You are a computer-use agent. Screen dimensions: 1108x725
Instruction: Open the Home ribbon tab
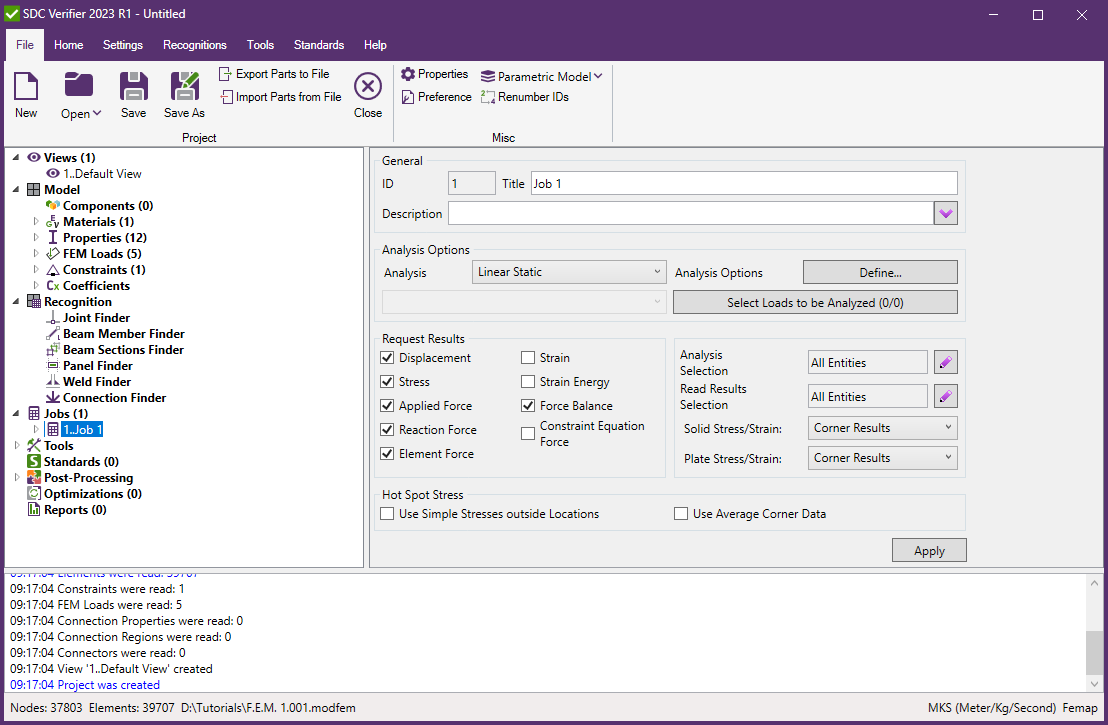click(x=68, y=44)
